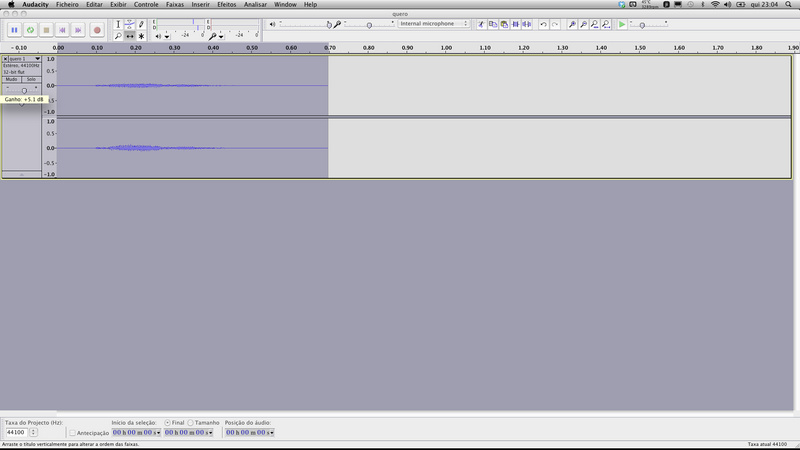Image resolution: width=800 pixels, height=450 pixels.
Task: Click the Solo button on the track
Action: (x=31, y=79)
